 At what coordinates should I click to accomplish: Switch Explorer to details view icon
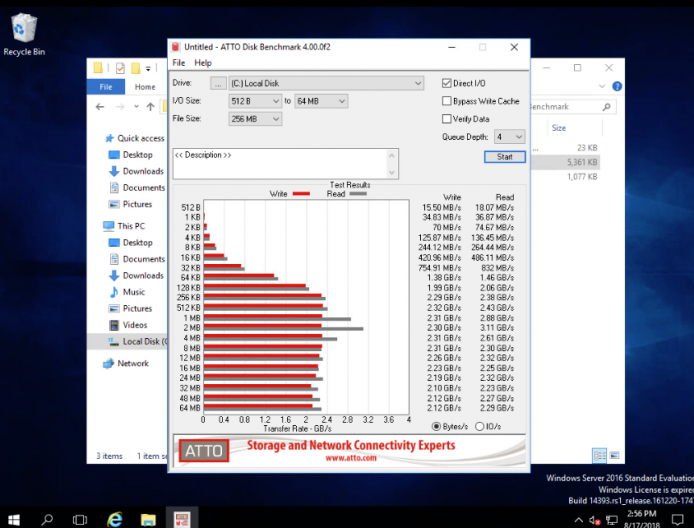599,455
